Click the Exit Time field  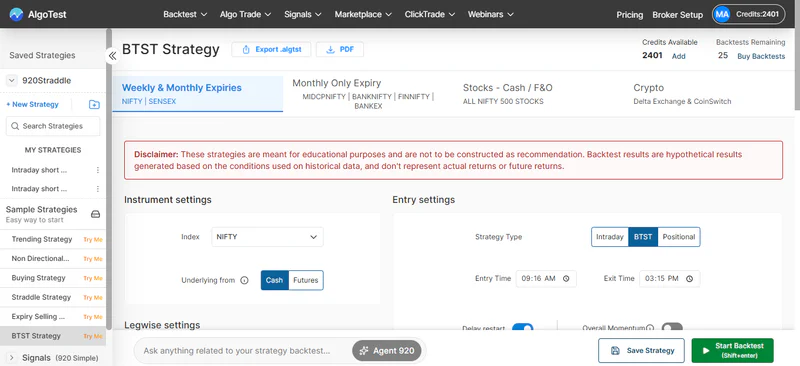pos(669,279)
